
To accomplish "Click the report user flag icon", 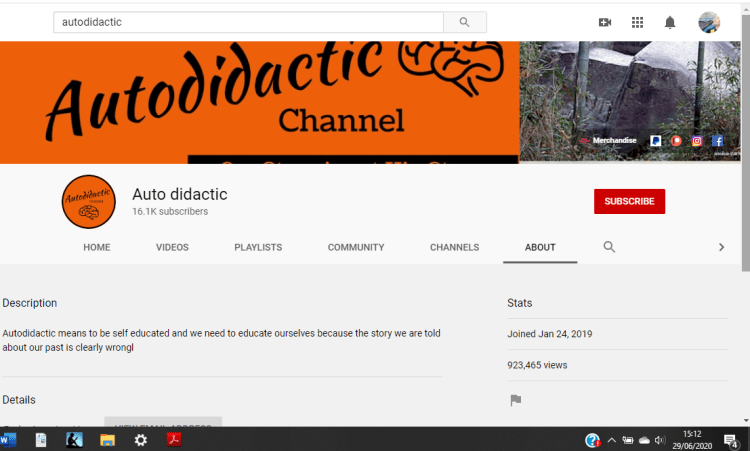I will pyautogui.click(x=516, y=400).
